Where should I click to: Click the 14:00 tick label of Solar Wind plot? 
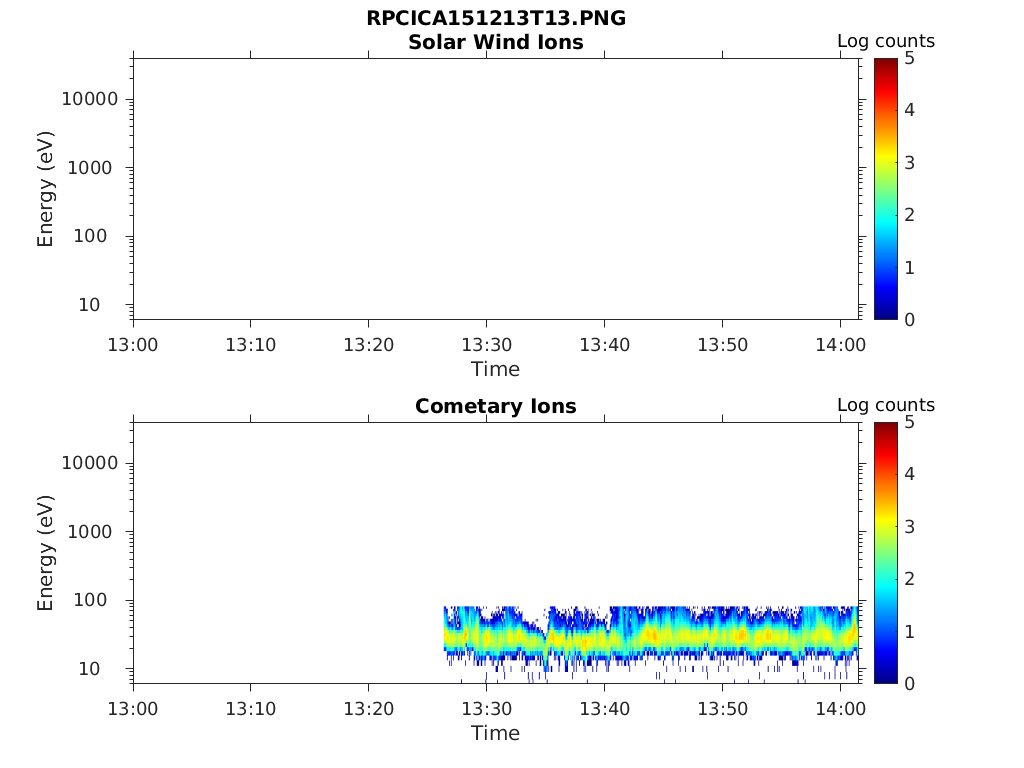[840, 345]
